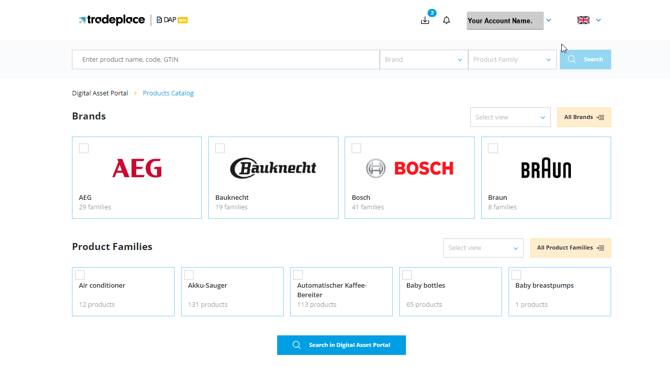The image size is (670, 367).
Task: Click the AEG brand logo
Action: [x=137, y=168]
